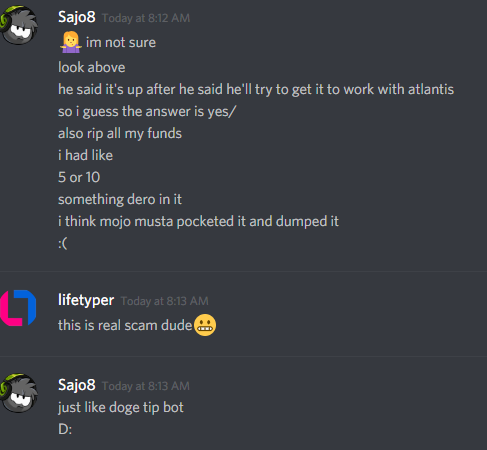Click the 'so i guess the answer is yes/' message
This screenshot has height=450, width=487.
[147, 111]
